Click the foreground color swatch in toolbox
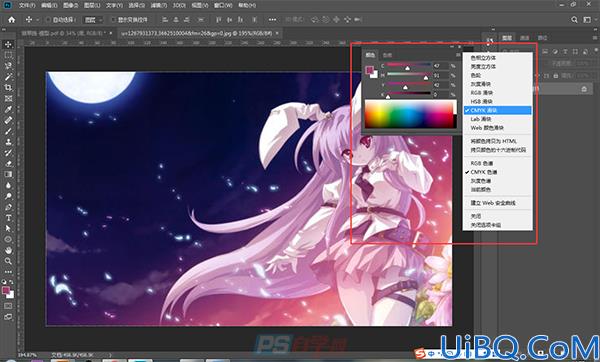 pos(6,291)
